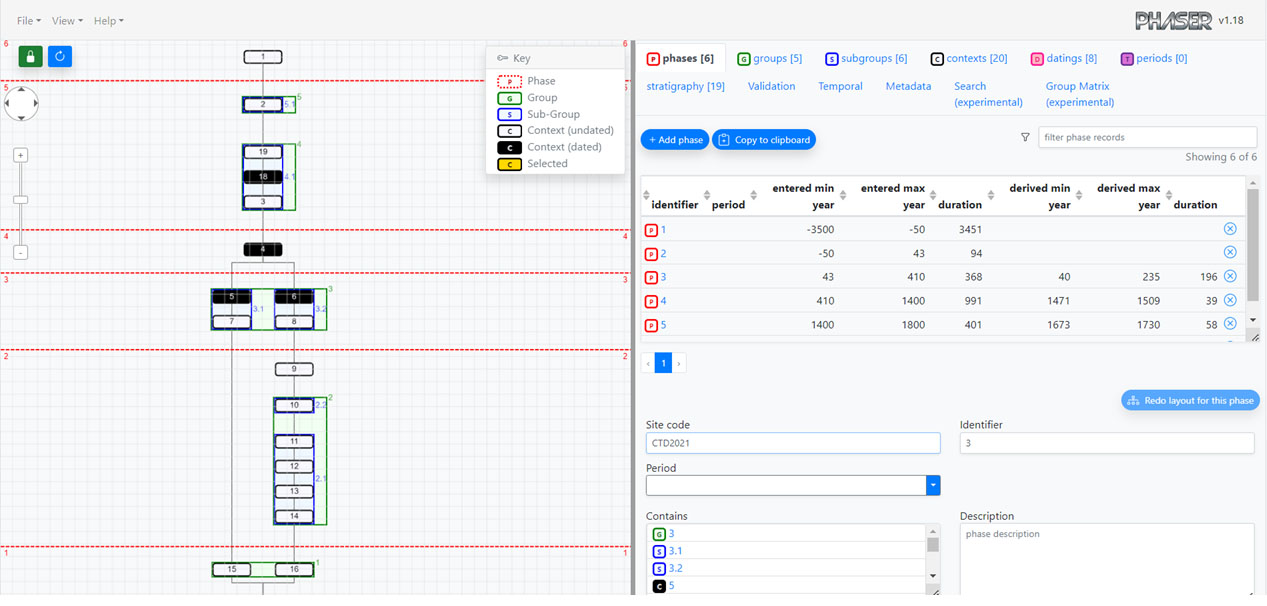Click the blue refresh diagram button
1267x606 pixels.
pyautogui.click(x=60, y=56)
